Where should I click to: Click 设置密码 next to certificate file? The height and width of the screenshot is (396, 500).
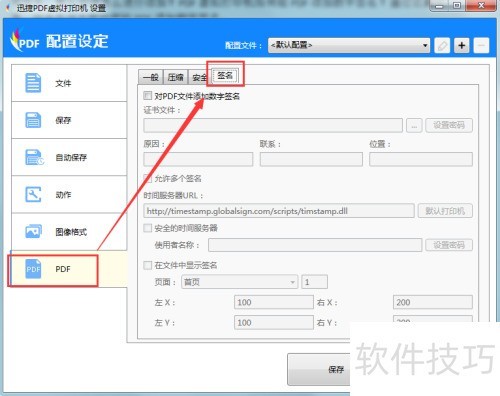click(449, 126)
